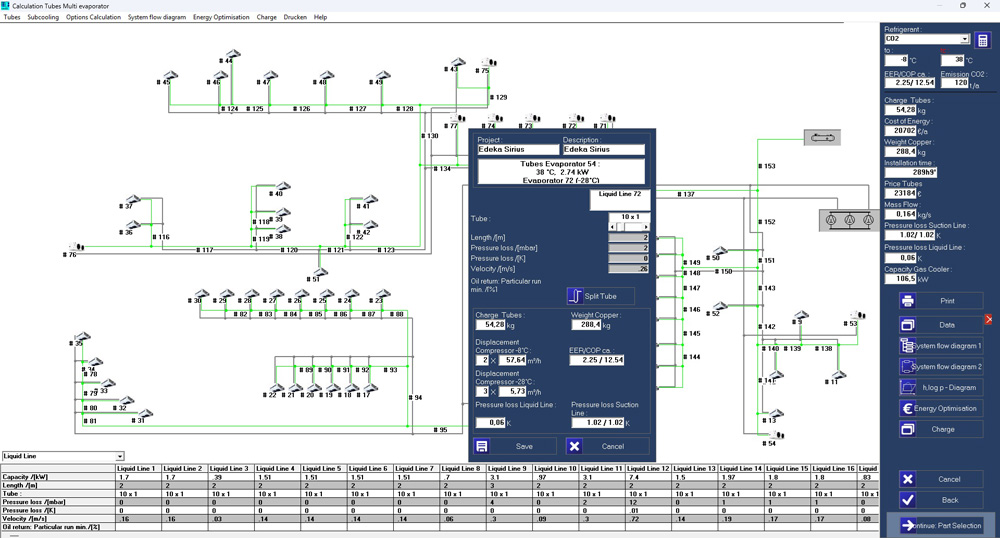Open the Energy Optimisation menu
This screenshot has height=538, width=1000.
click(221, 17)
